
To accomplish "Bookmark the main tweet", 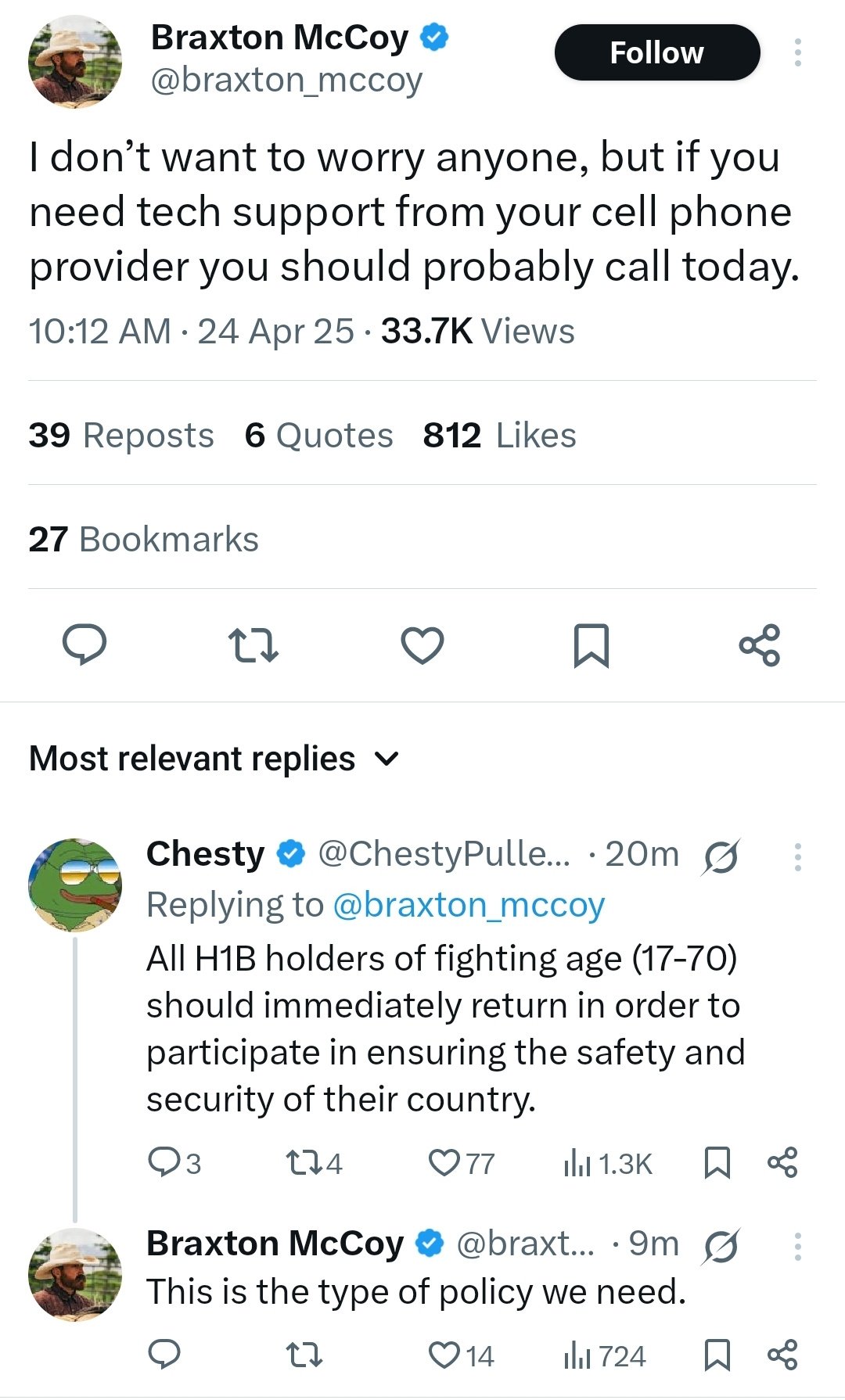I will coord(591,645).
